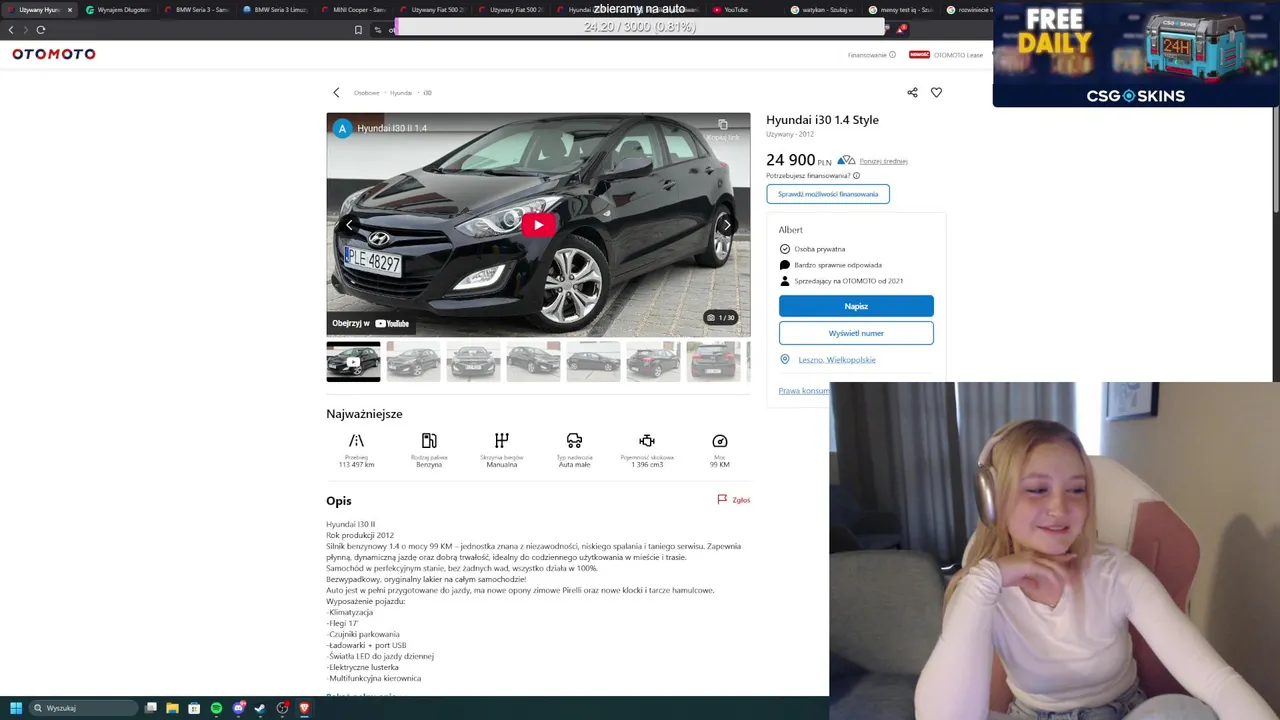Open Steam from taskbar
The width and height of the screenshot is (1280, 720).
tap(260, 708)
